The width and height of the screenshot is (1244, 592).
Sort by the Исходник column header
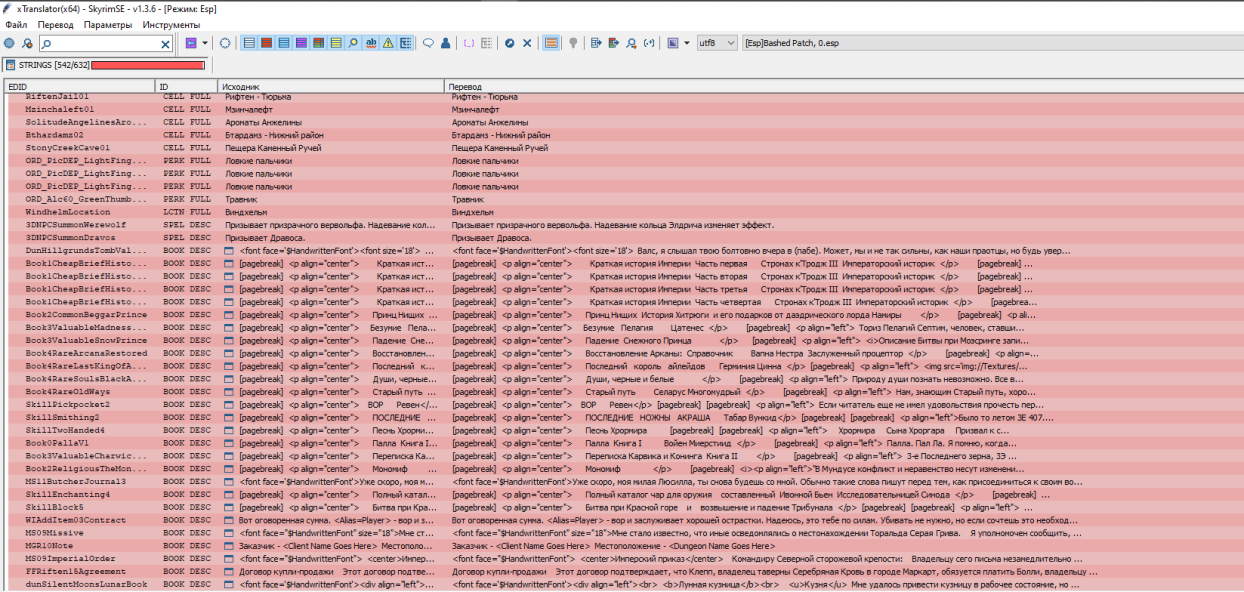(x=331, y=87)
